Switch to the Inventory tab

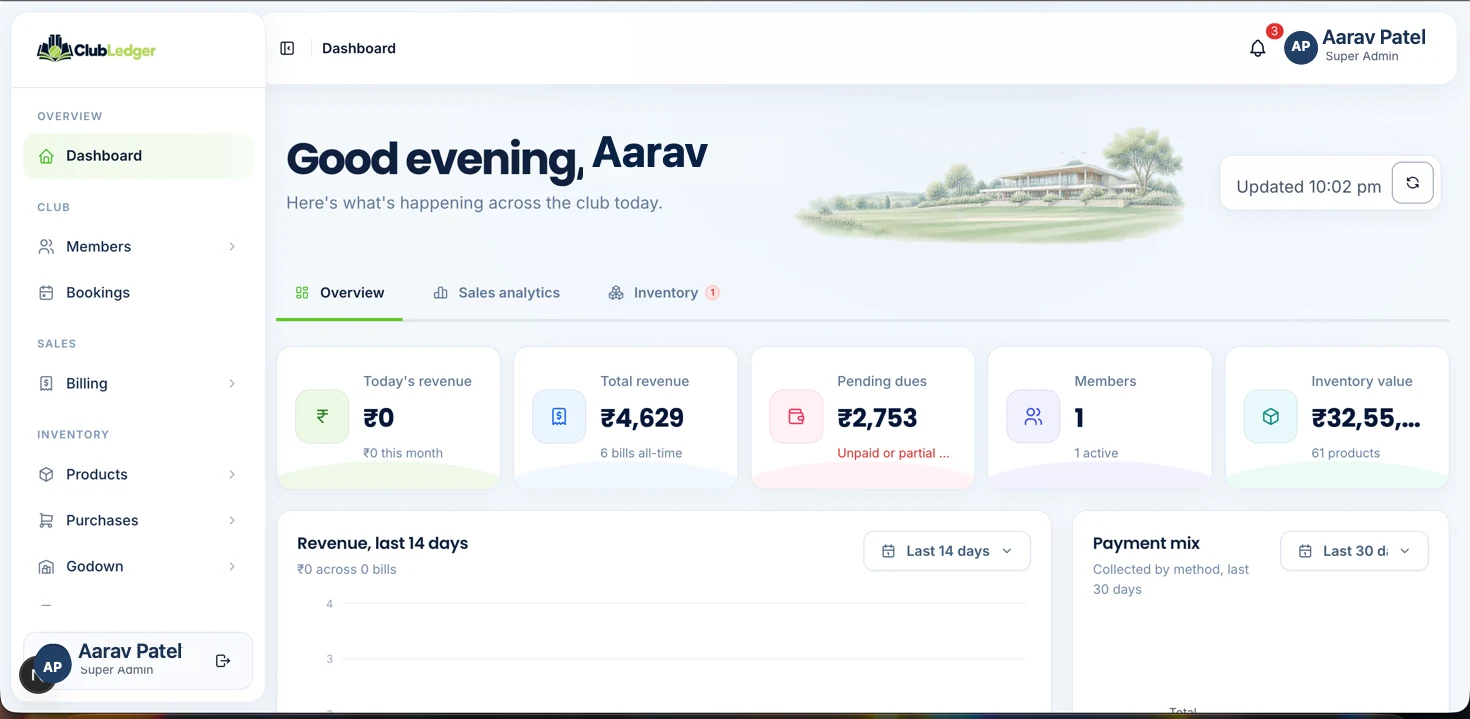(x=664, y=293)
